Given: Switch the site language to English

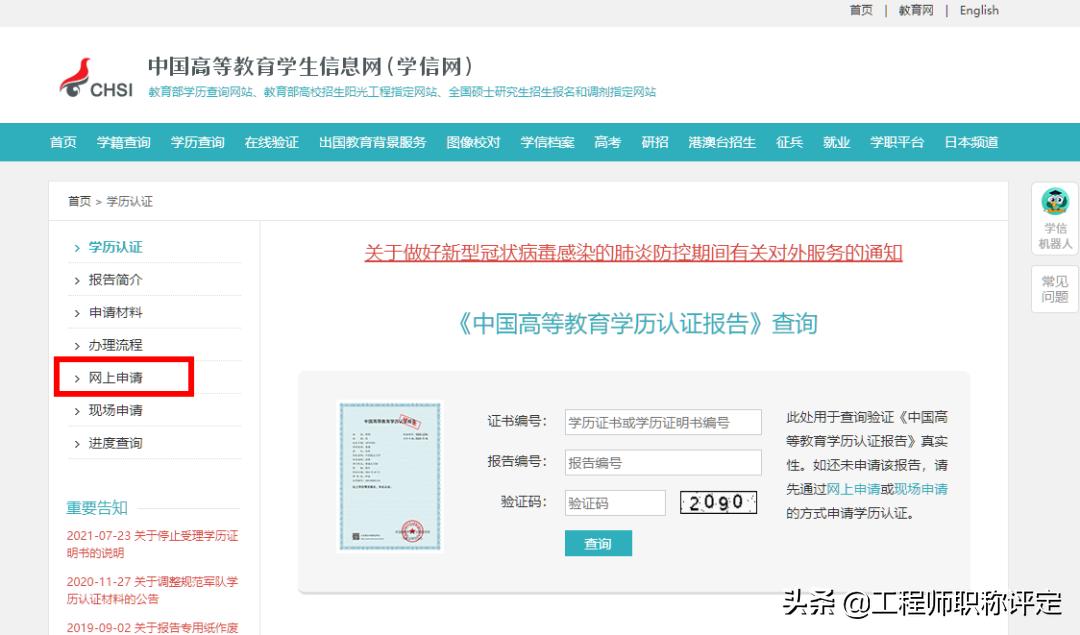Looking at the screenshot, I should (978, 10).
